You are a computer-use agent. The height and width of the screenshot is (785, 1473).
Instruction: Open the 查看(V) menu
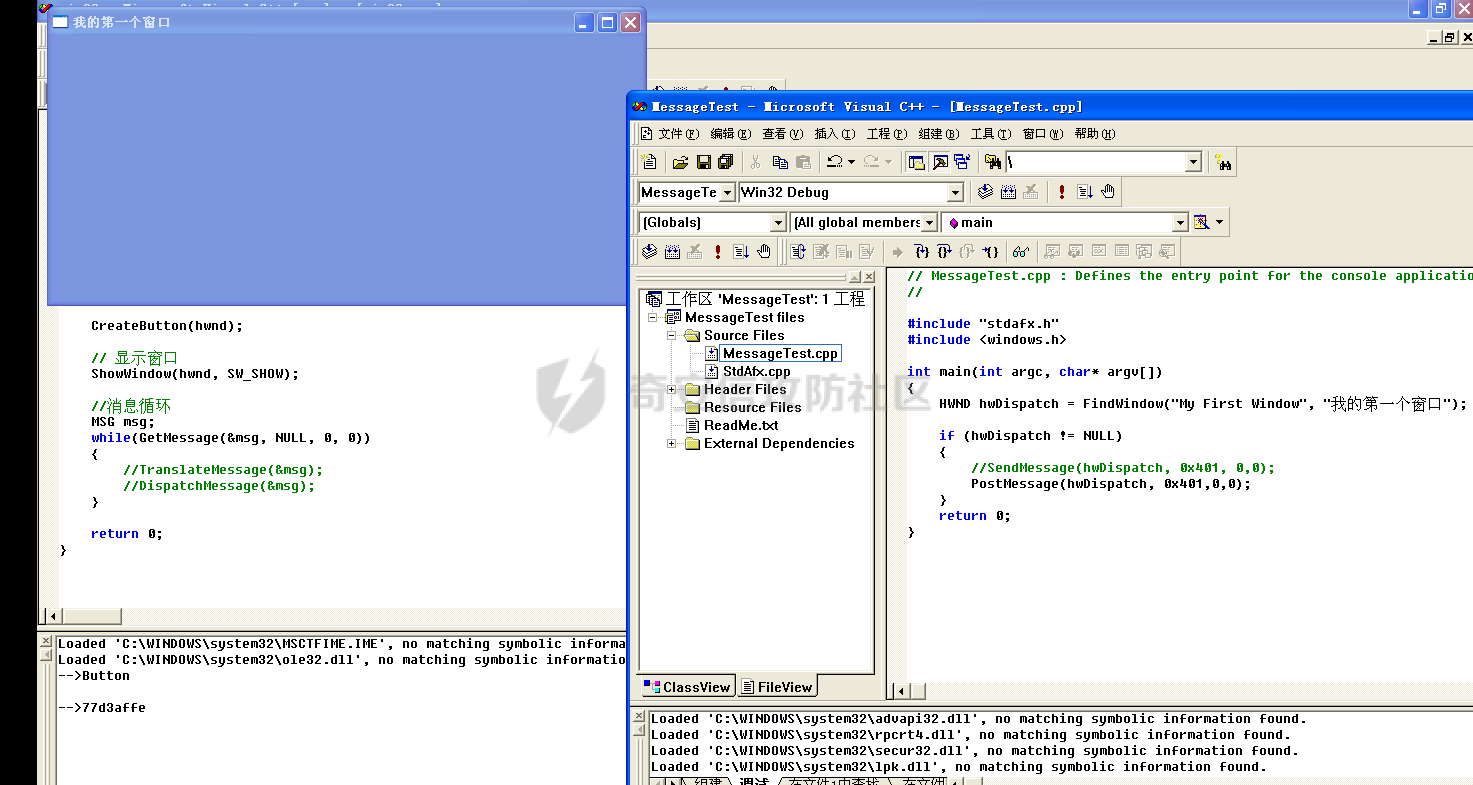point(782,134)
